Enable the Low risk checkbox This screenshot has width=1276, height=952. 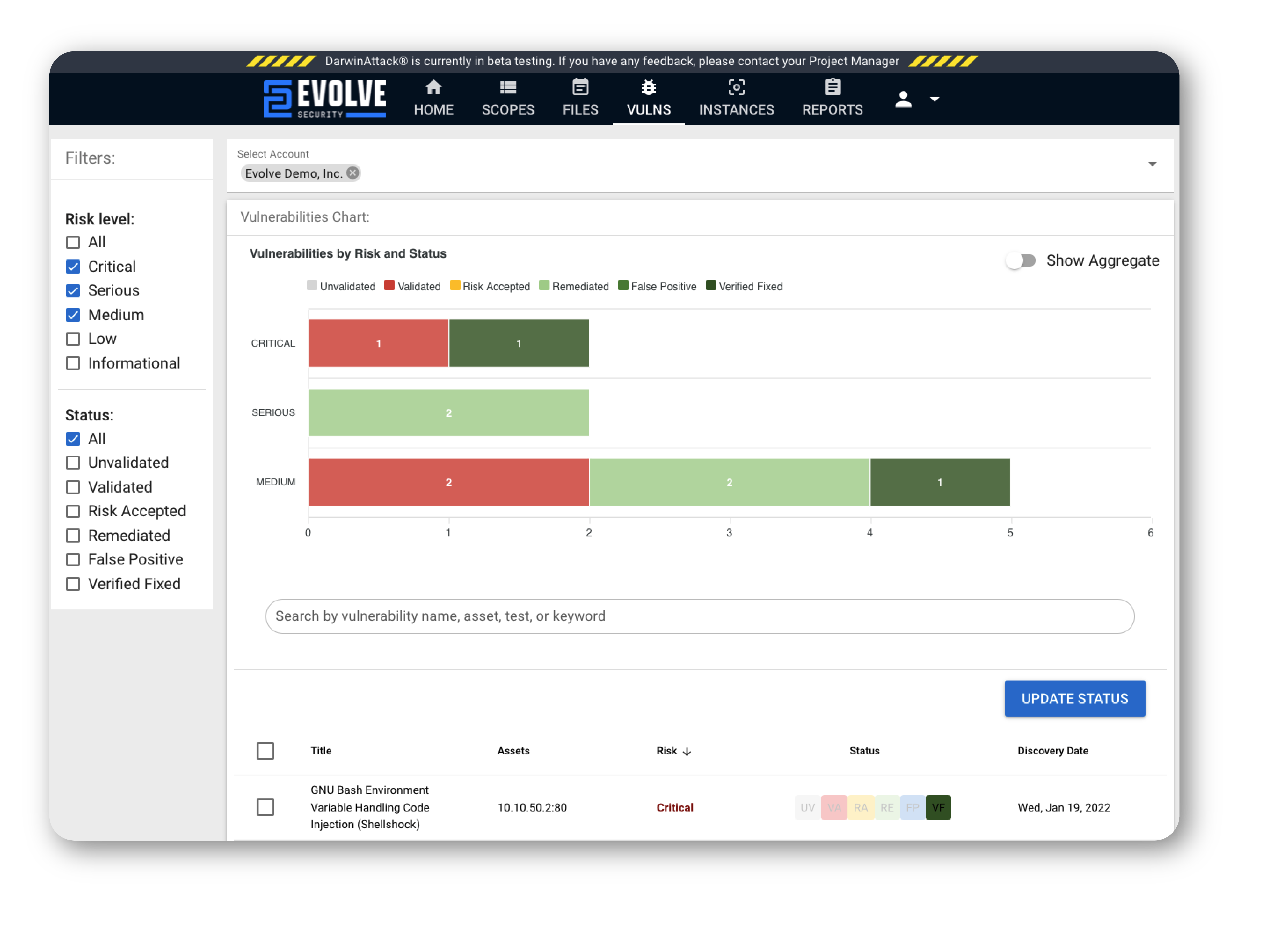coord(73,339)
